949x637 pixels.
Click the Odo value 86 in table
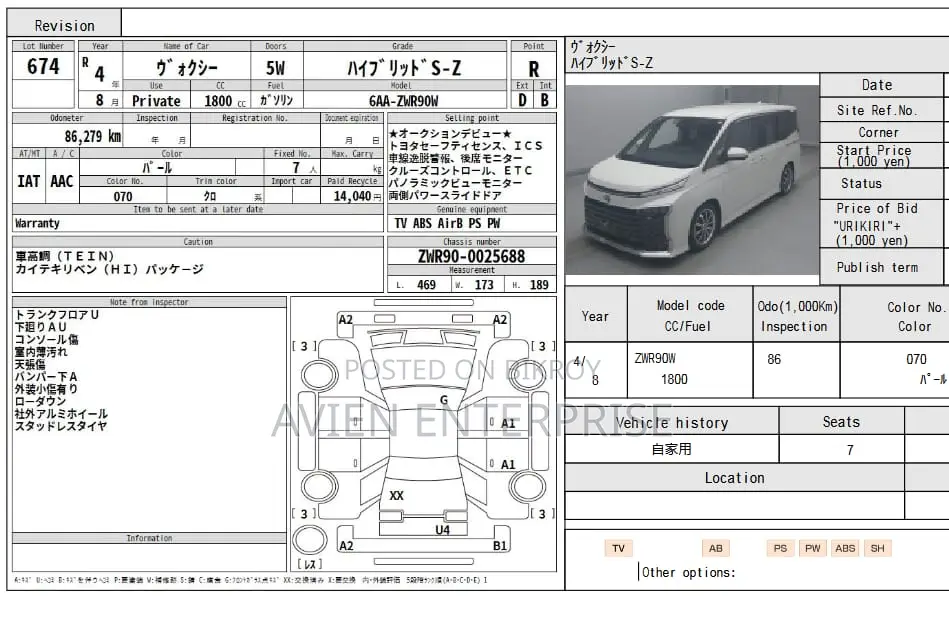(774, 359)
